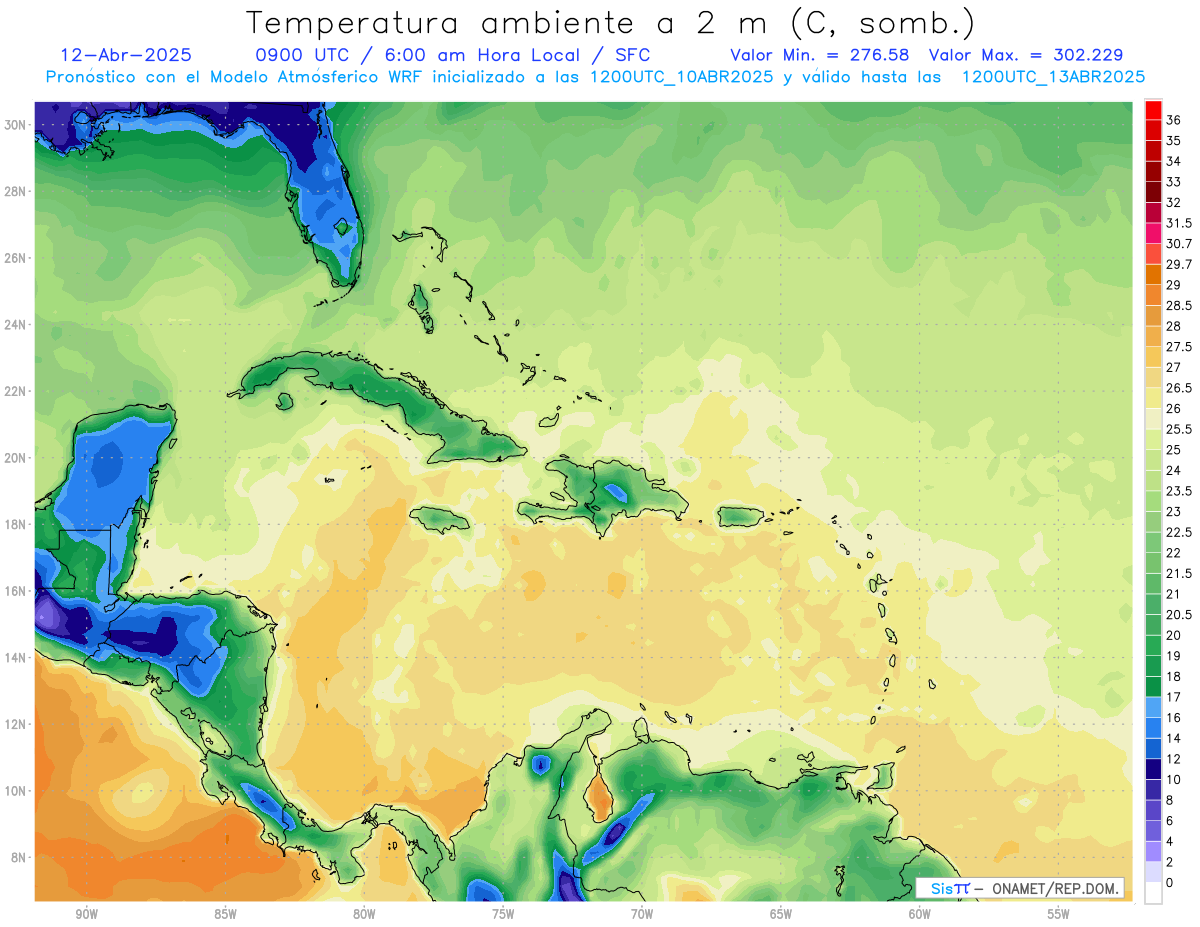Click the 'Valor Max. = 302.229' readout
Viewport: 1200px width, 927px height.
1026,55
